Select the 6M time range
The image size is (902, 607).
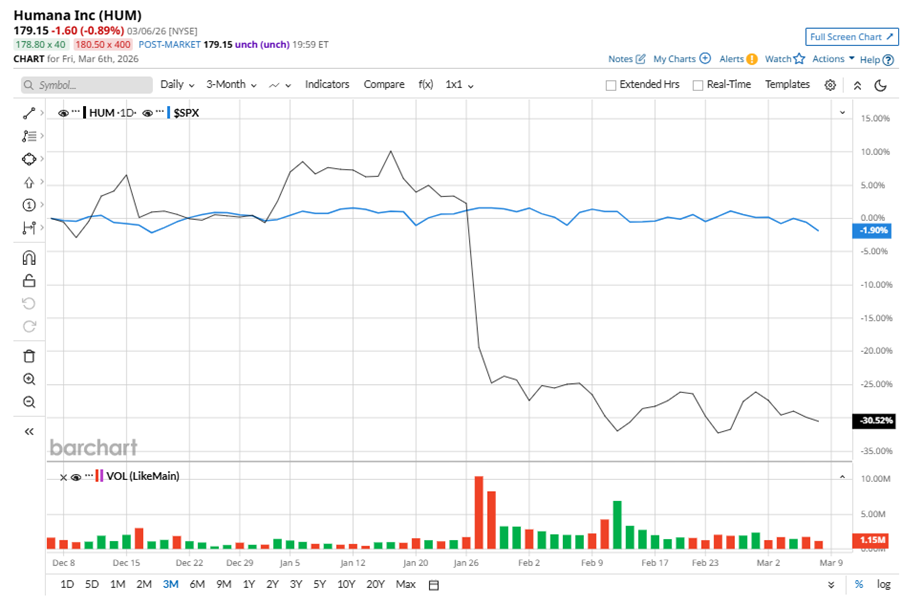pos(197,584)
